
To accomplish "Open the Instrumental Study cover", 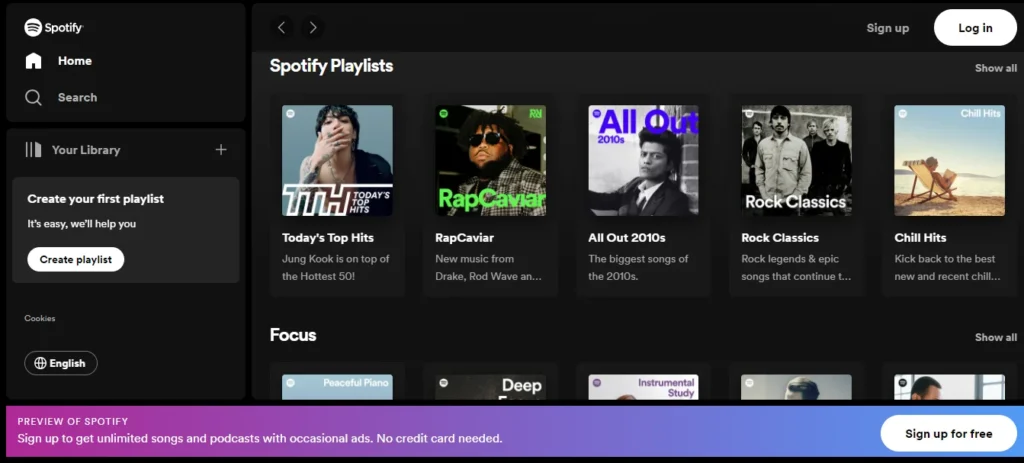I will [x=643, y=387].
